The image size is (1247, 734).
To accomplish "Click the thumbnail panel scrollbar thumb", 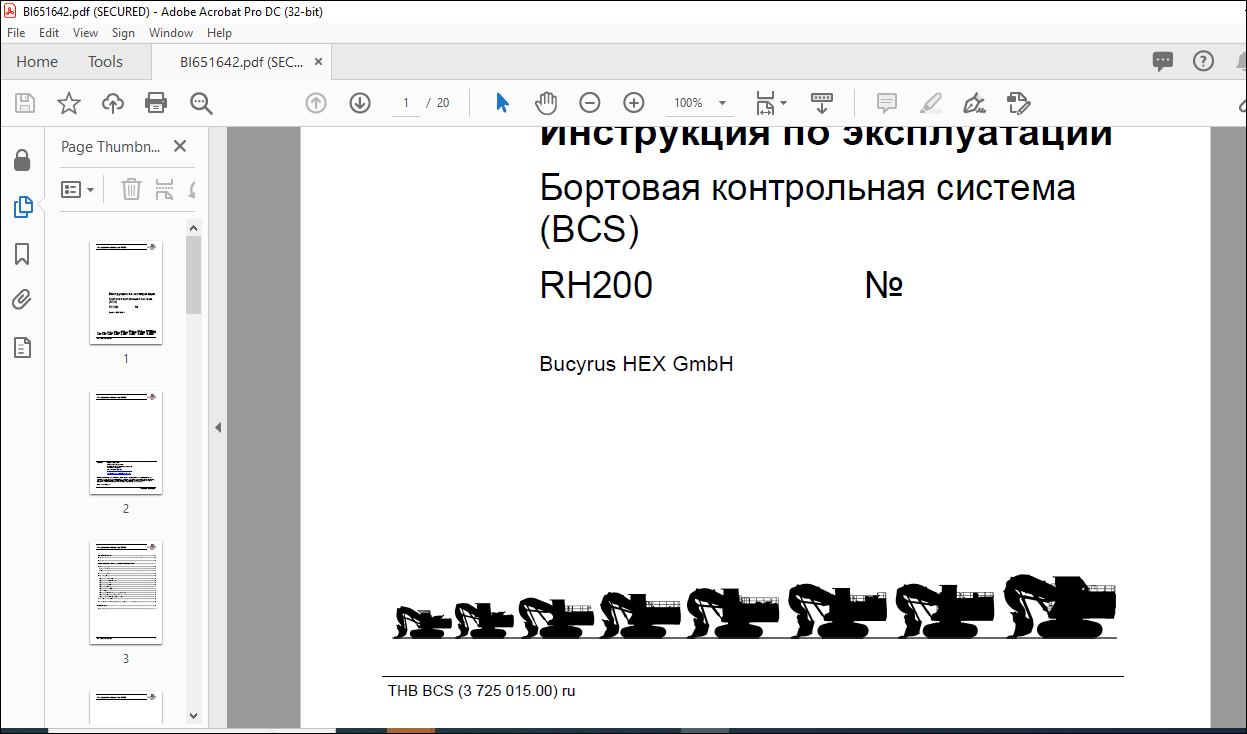I will click(194, 275).
